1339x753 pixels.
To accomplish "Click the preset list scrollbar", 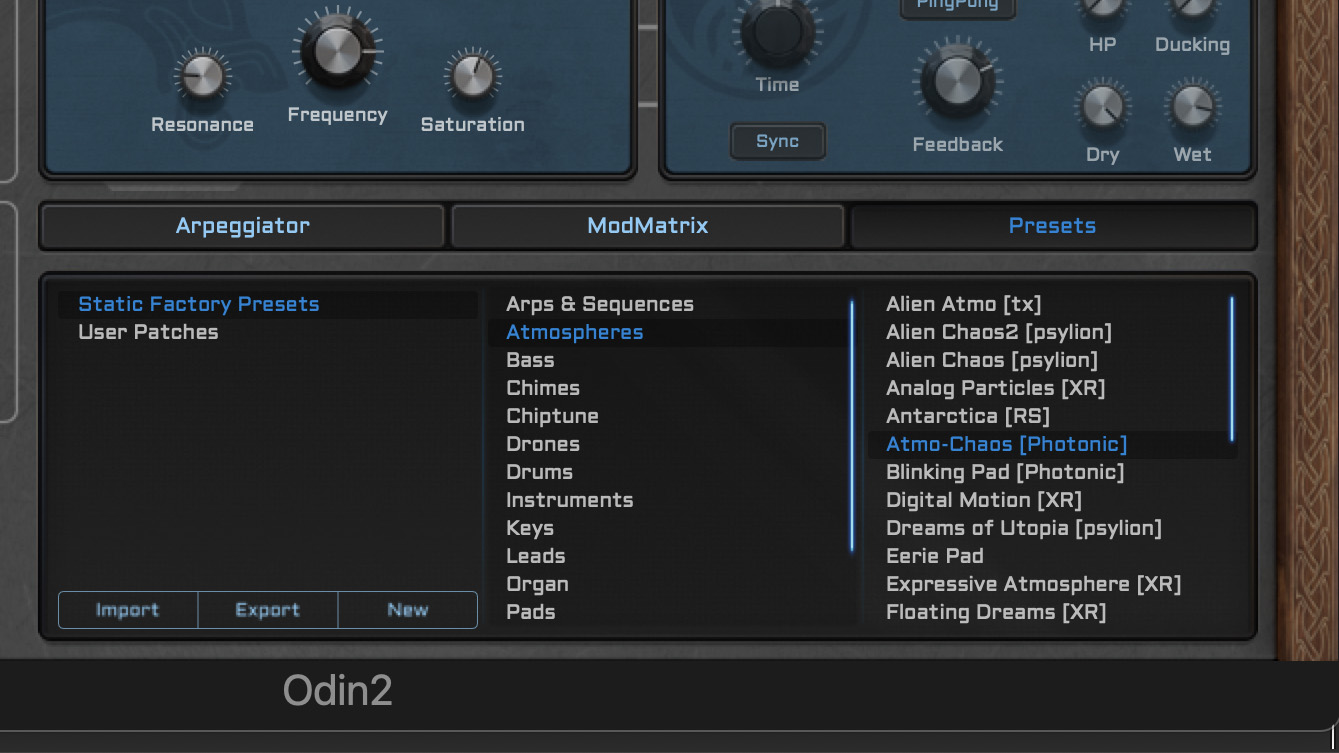I will click(1232, 369).
